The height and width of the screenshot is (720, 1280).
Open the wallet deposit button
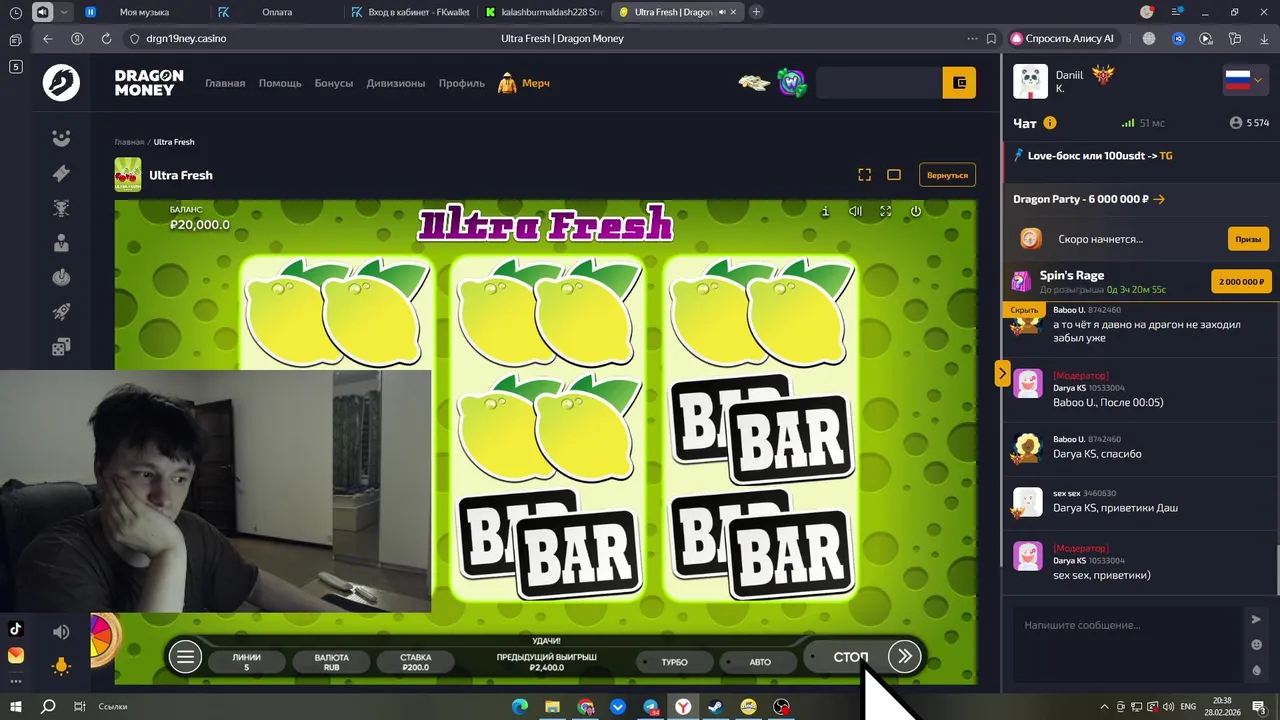point(959,83)
